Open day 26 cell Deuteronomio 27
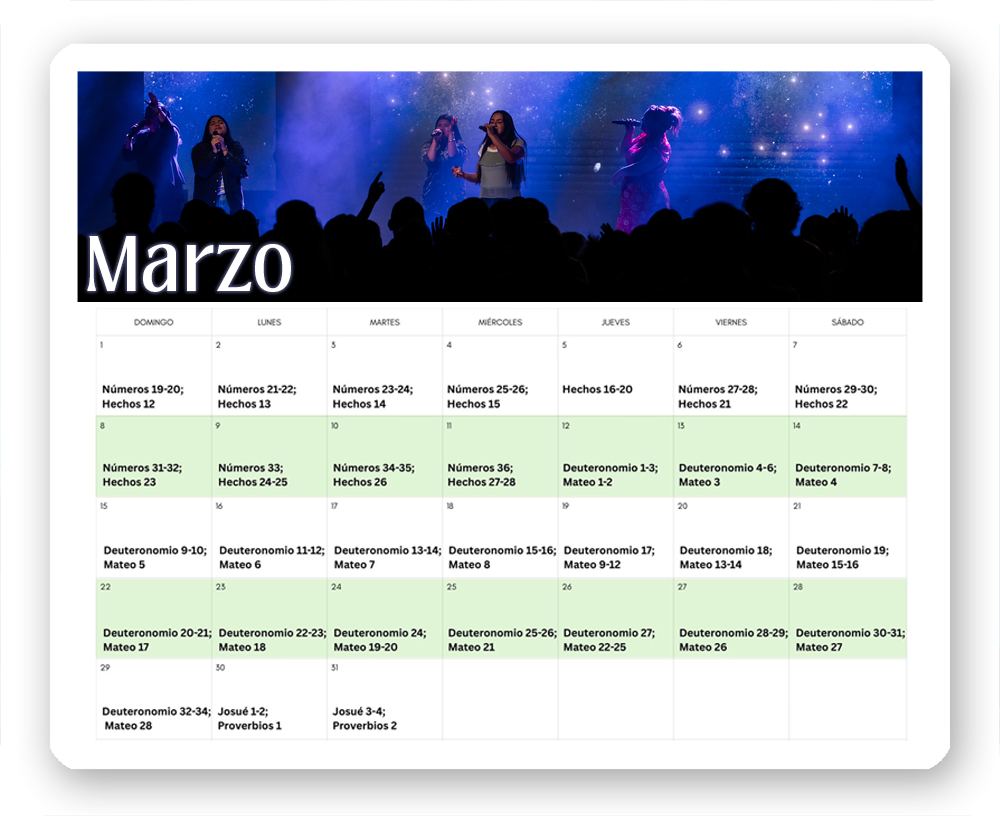 pyautogui.click(x=608, y=639)
